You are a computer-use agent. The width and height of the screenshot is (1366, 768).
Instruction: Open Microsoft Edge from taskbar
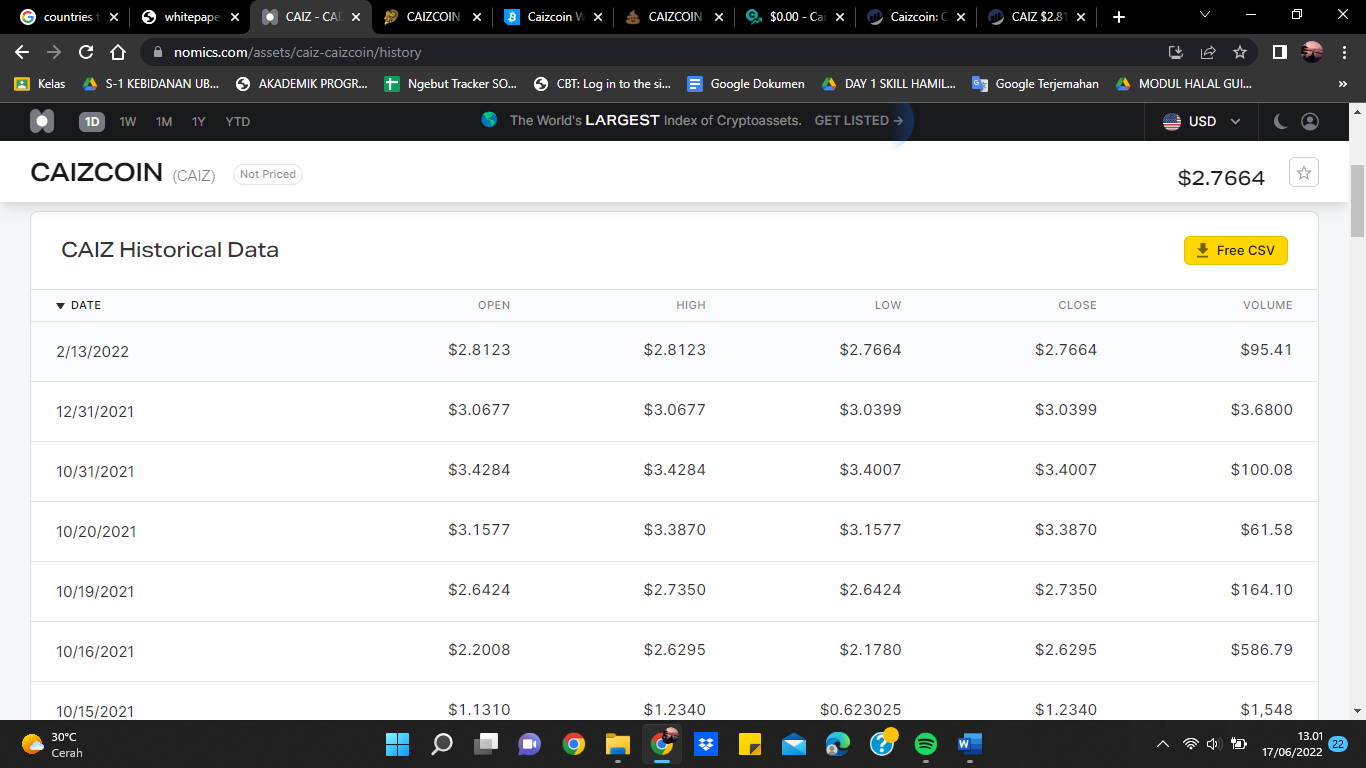838,744
